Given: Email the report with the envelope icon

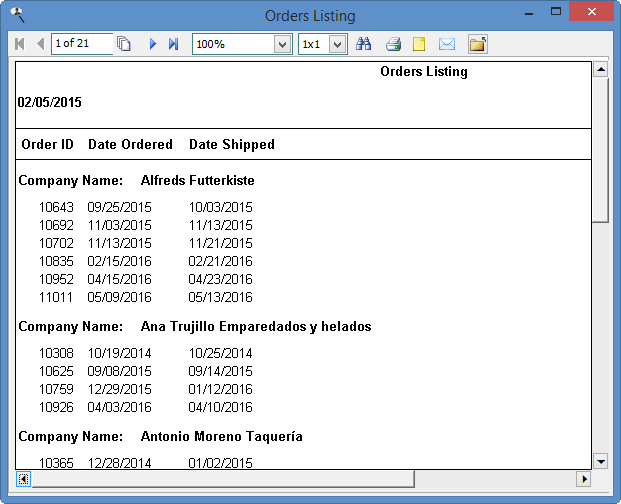Looking at the screenshot, I should 447,44.
